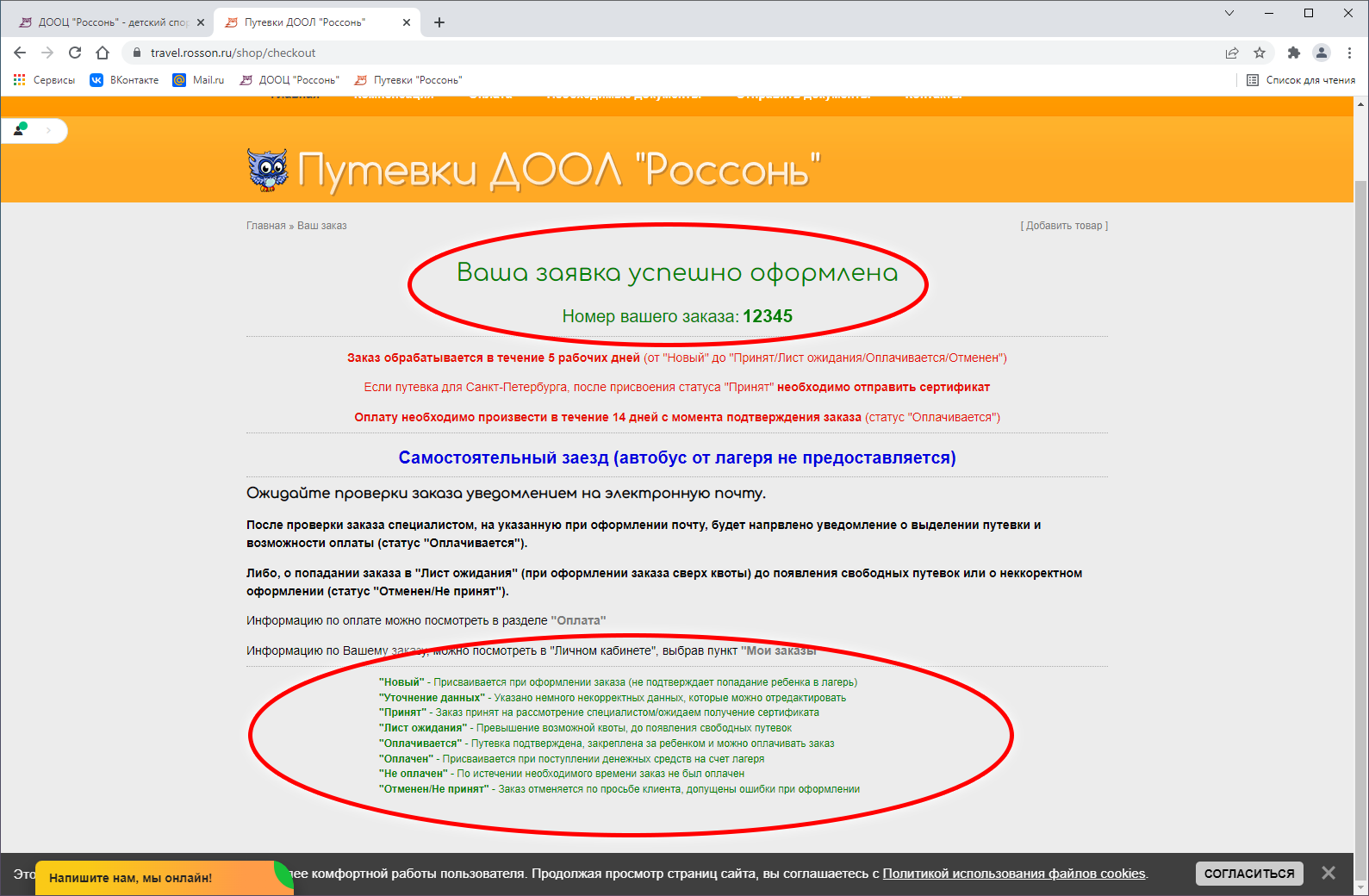Go back using the browser back arrow
Image resolution: width=1369 pixels, height=896 pixels.
coord(20,53)
